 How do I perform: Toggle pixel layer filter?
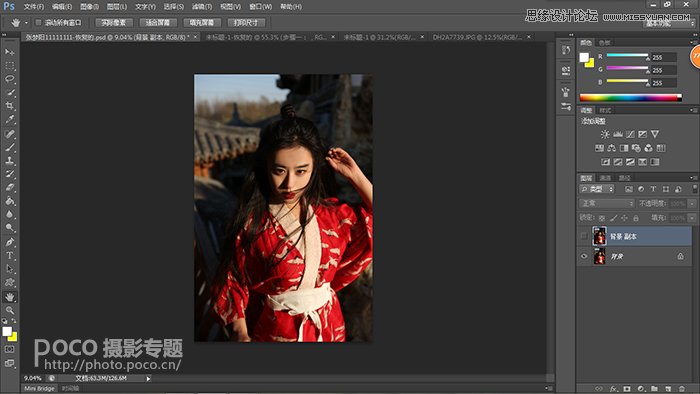coord(629,189)
